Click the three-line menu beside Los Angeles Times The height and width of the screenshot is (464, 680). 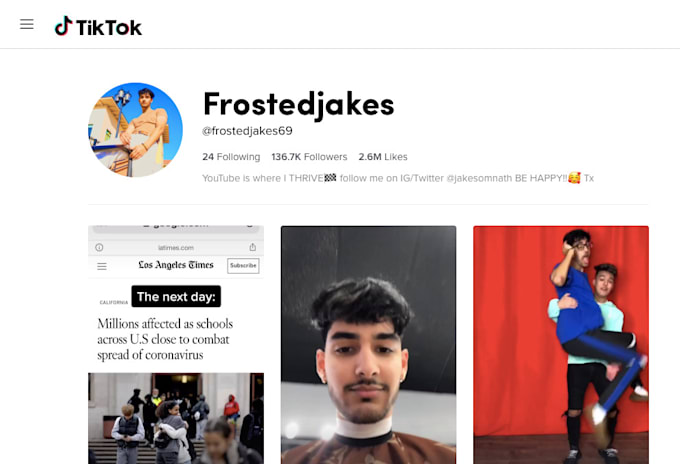coord(102,266)
